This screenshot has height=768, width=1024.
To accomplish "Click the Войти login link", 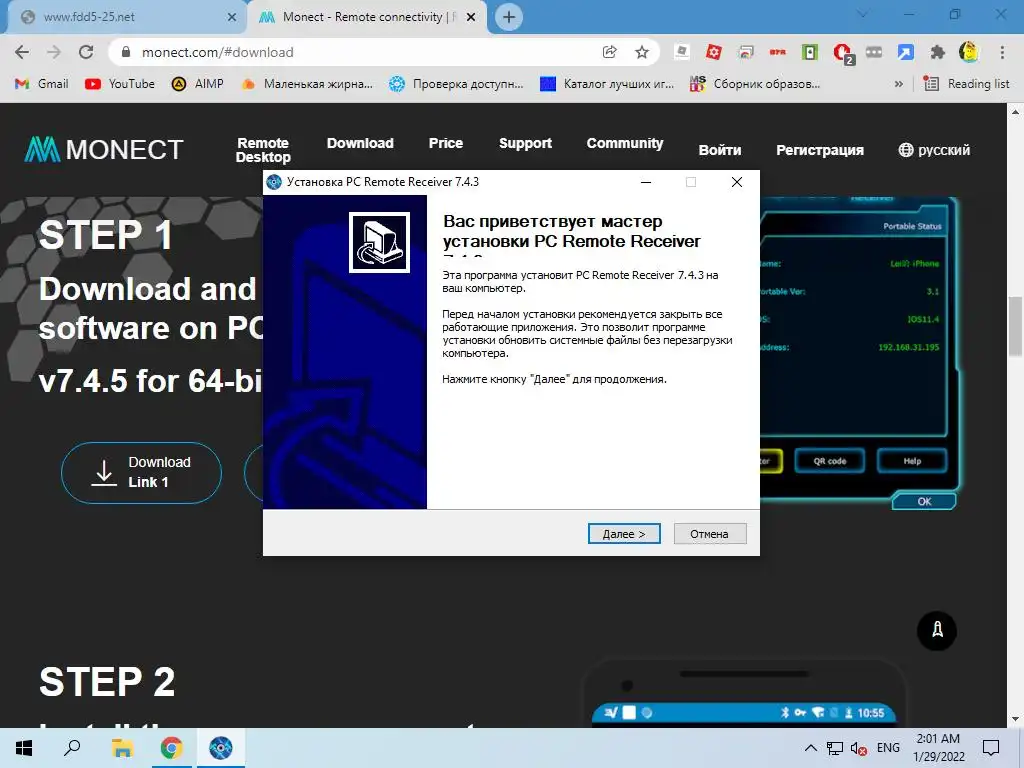I will click(x=720, y=150).
